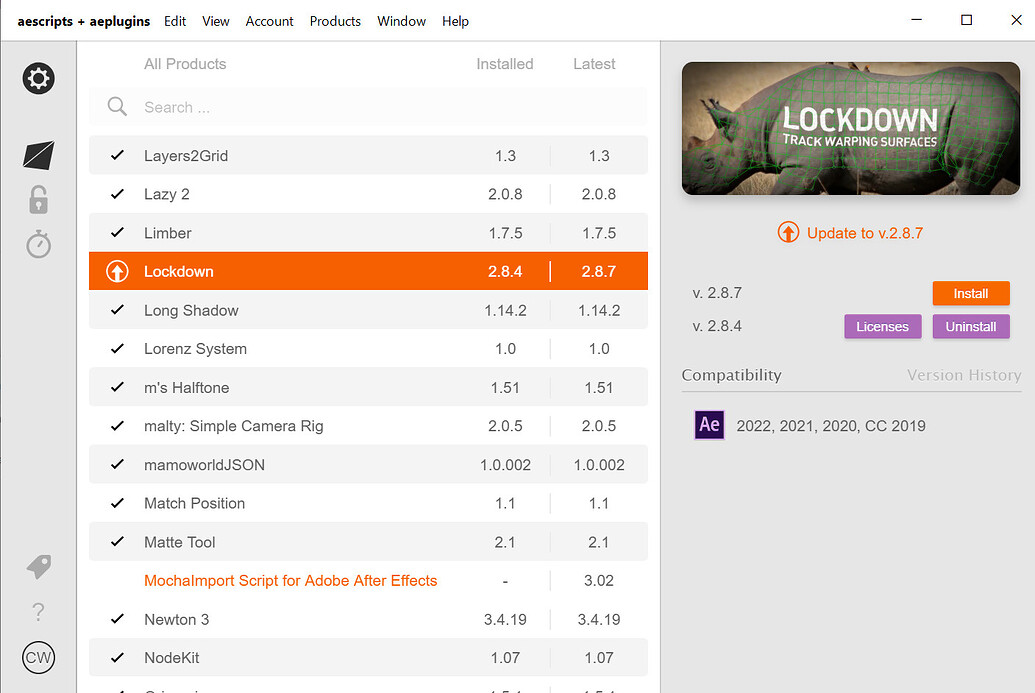Select the Match Position product row
Screen dimensions: 1035x693
point(368,503)
